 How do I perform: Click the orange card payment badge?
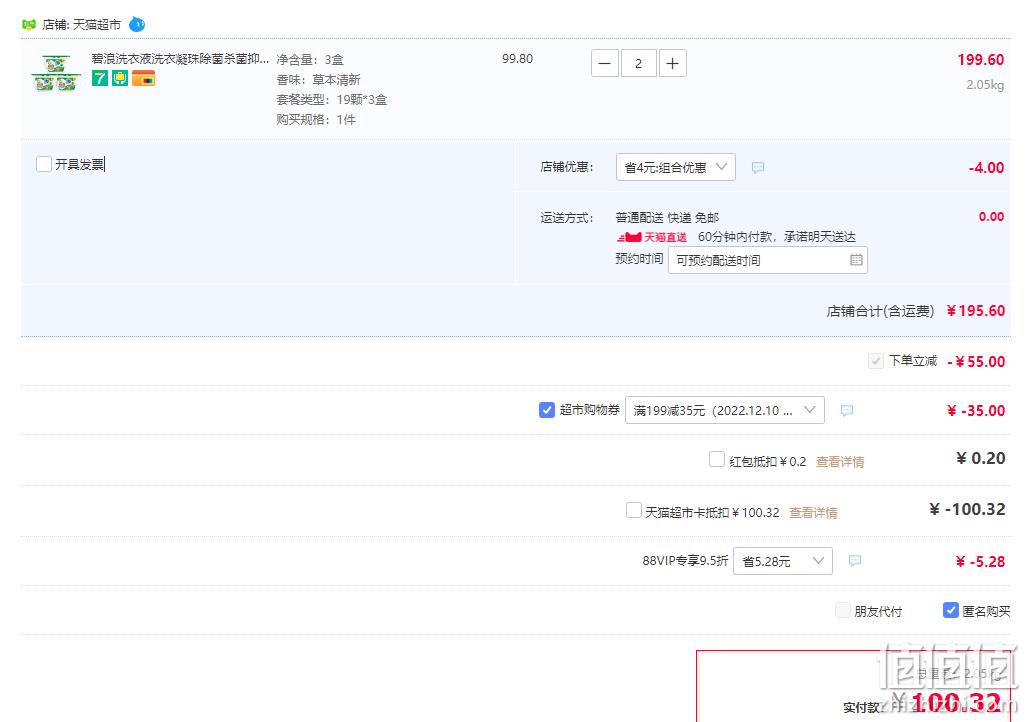click(x=143, y=79)
